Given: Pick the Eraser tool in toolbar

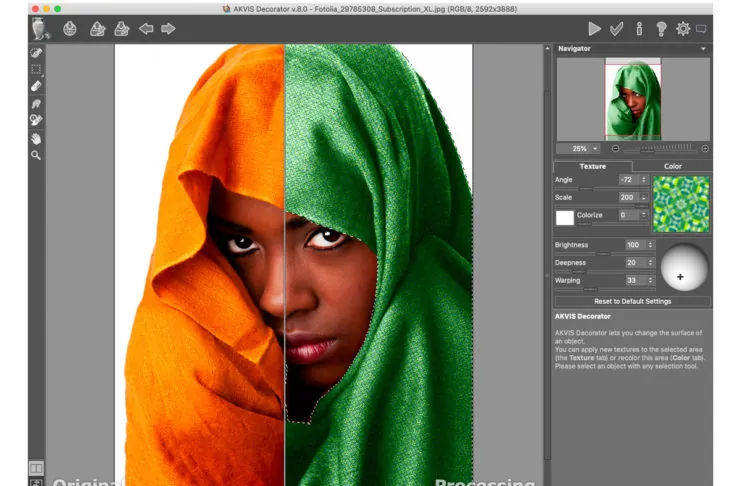Looking at the screenshot, I should point(36,86).
